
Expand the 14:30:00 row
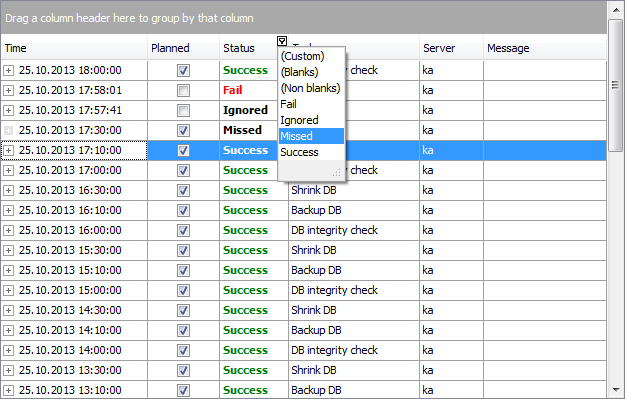tap(8, 311)
